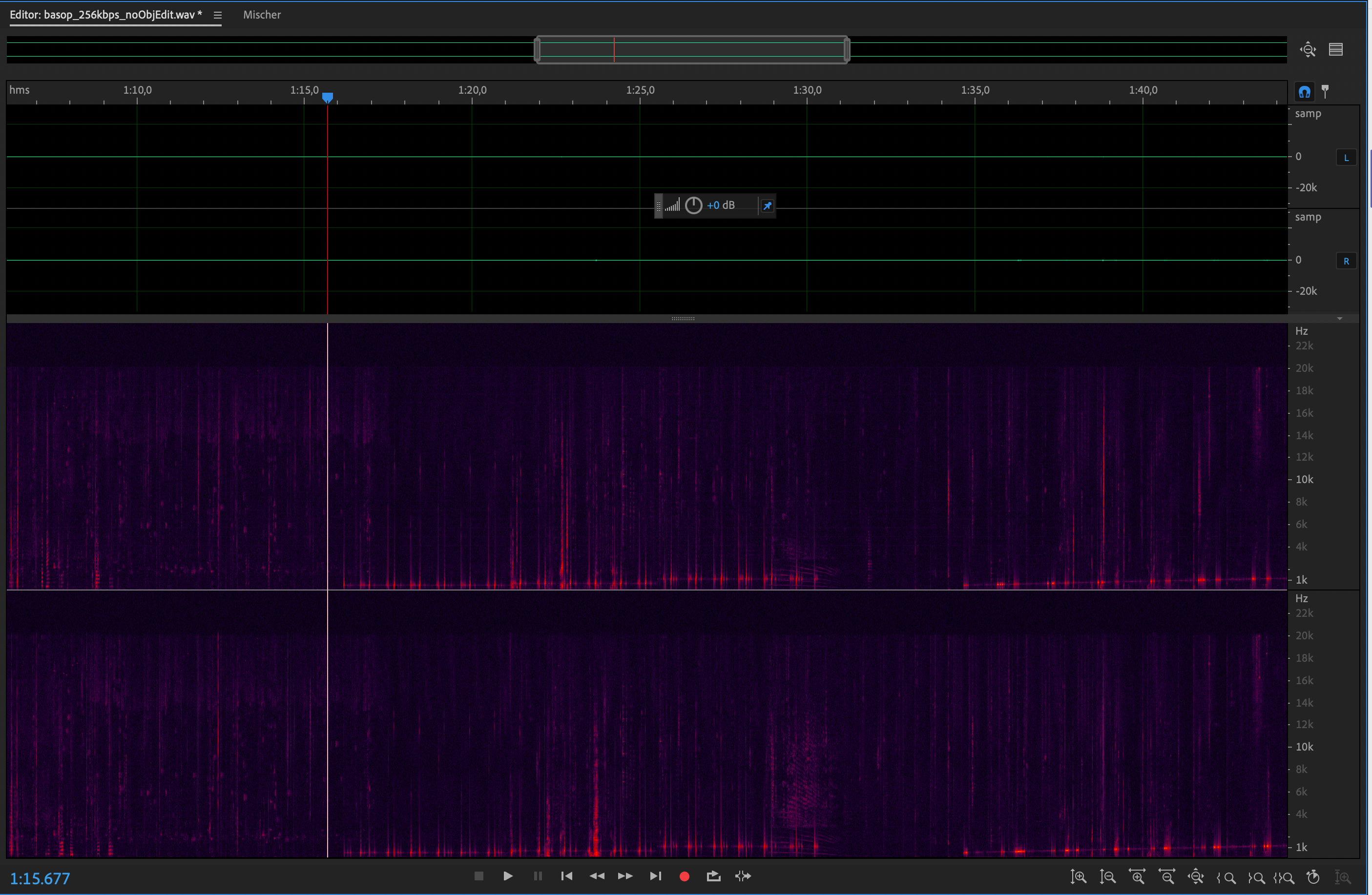Image resolution: width=1372 pixels, height=895 pixels.
Task: Toggle the right channel R button
Action: click(x=1346, y=261)
